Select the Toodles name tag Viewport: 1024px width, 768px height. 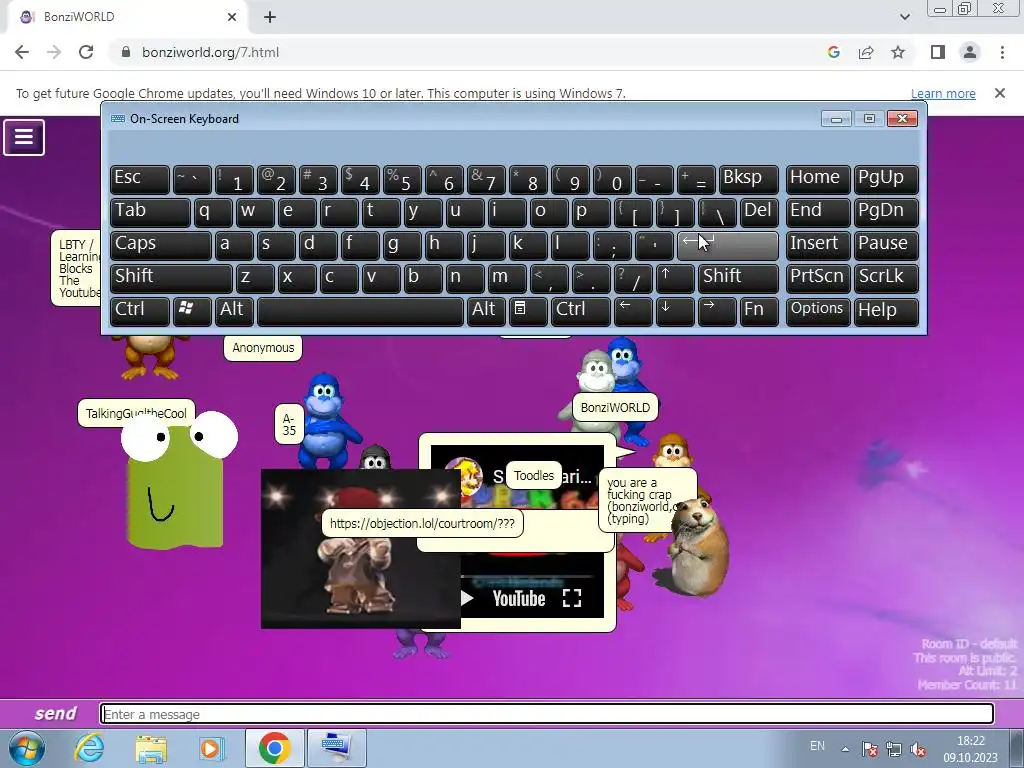click(534, 475)
